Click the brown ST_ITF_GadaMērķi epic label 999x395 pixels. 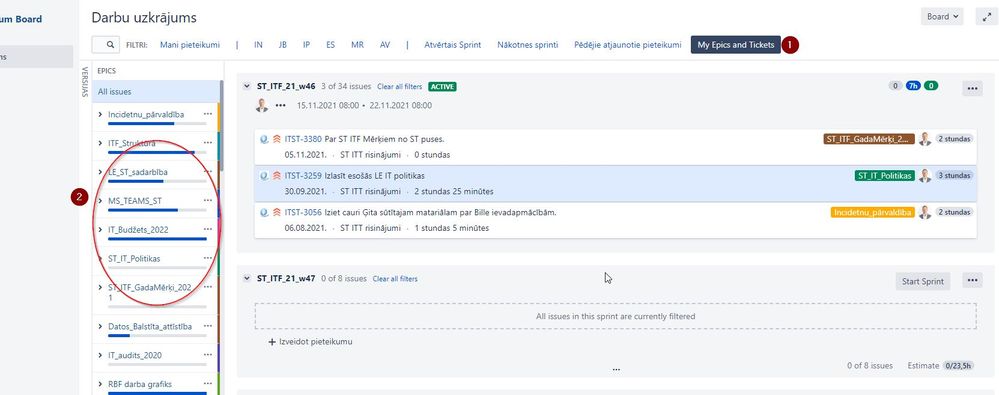pyautogui.click(x=869, y=139)
